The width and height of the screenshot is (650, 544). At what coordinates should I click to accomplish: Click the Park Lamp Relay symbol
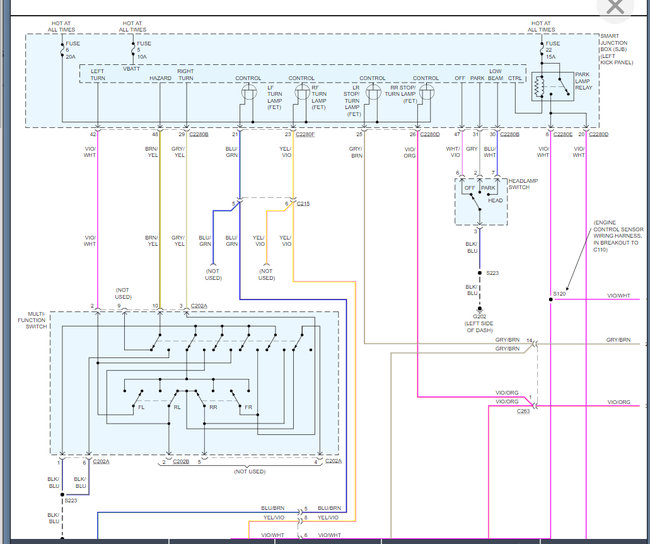click(x=553, y=87)
